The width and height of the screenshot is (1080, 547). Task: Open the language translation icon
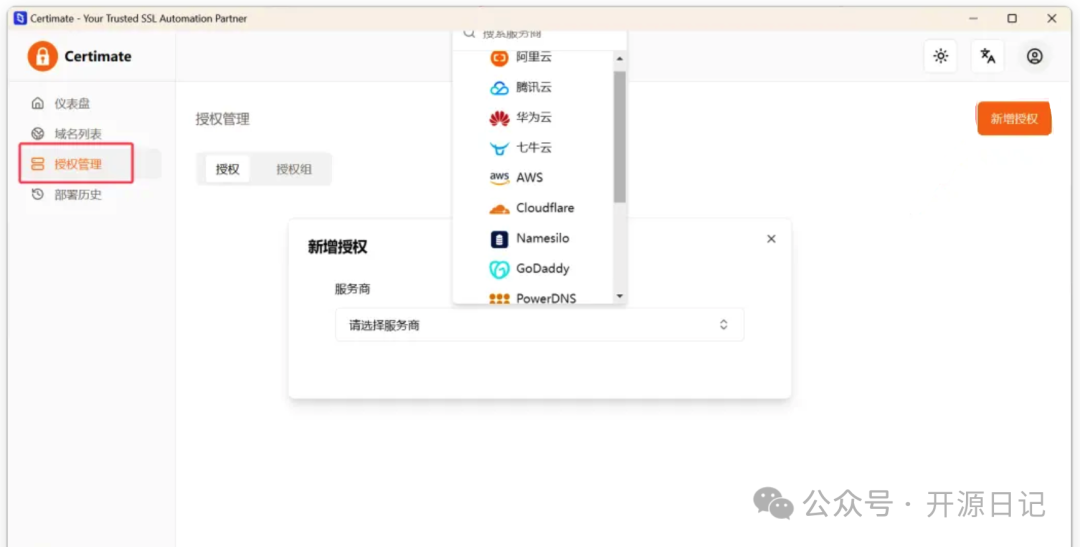point(987,56)
